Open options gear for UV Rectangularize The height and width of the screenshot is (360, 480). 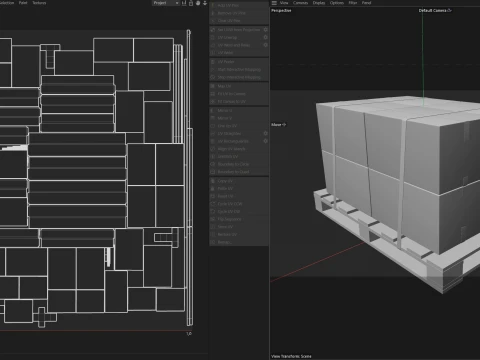coord(266,141)
